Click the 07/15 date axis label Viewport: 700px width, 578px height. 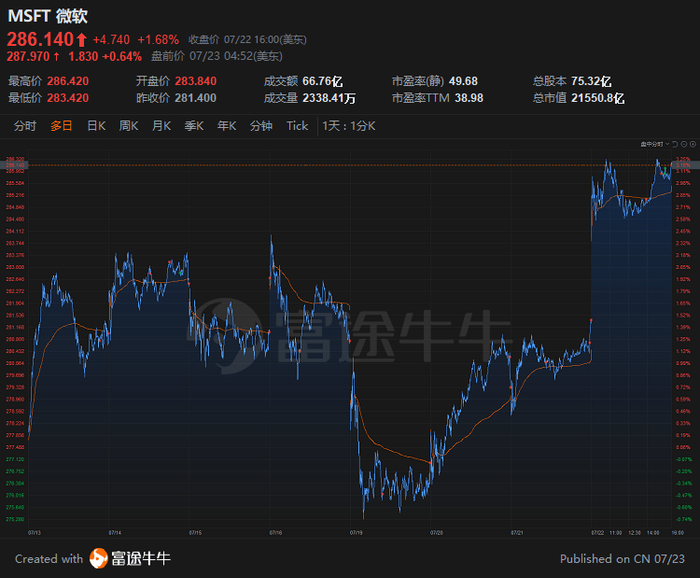pos(195,532)
